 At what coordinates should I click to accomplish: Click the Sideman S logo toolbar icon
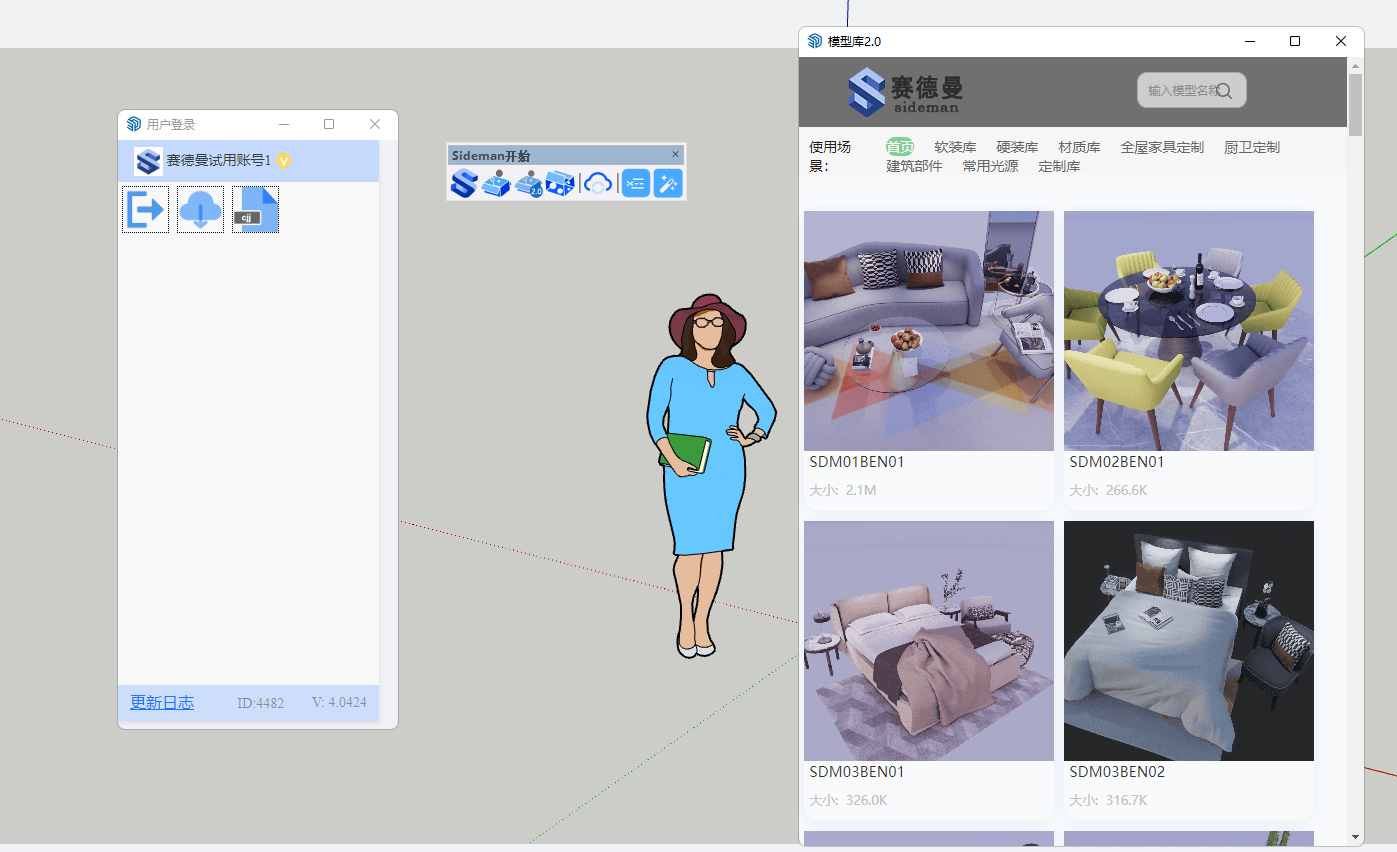pos(464,183)
